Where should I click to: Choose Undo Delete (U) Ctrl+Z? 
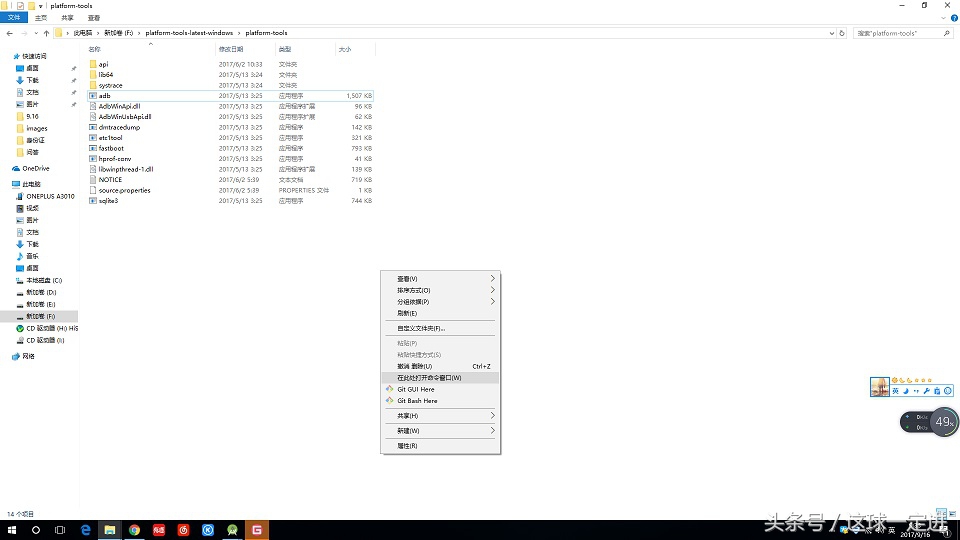click(440, 366)
